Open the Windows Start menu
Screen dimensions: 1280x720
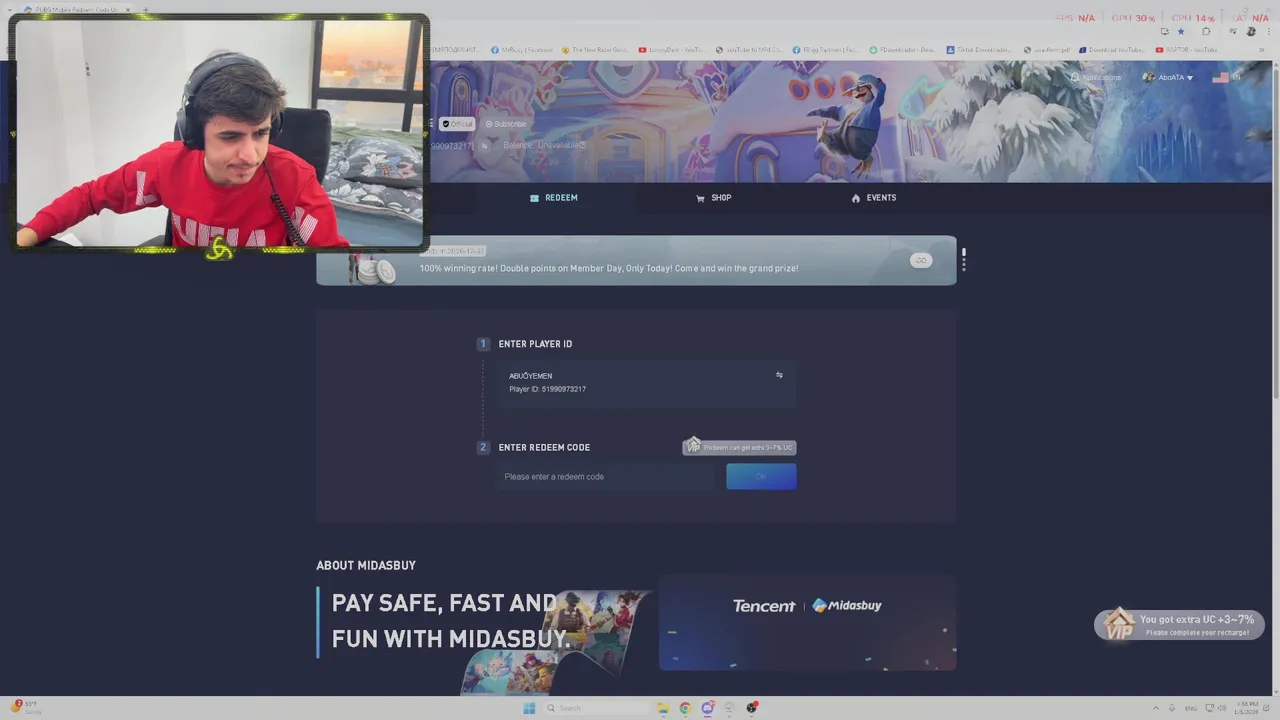(x=529, y=708)
